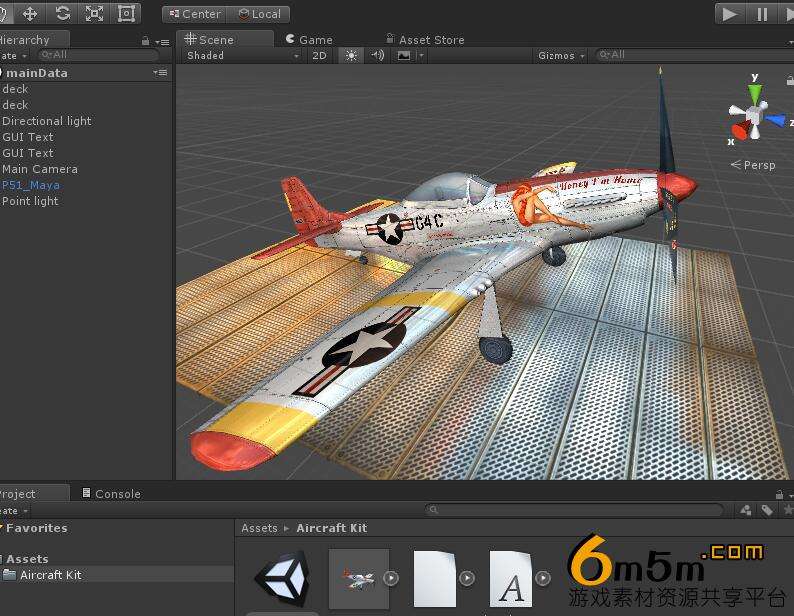Toggle the Hierarchy panel lock
This screenshot has height=616, width=794.
146,42
